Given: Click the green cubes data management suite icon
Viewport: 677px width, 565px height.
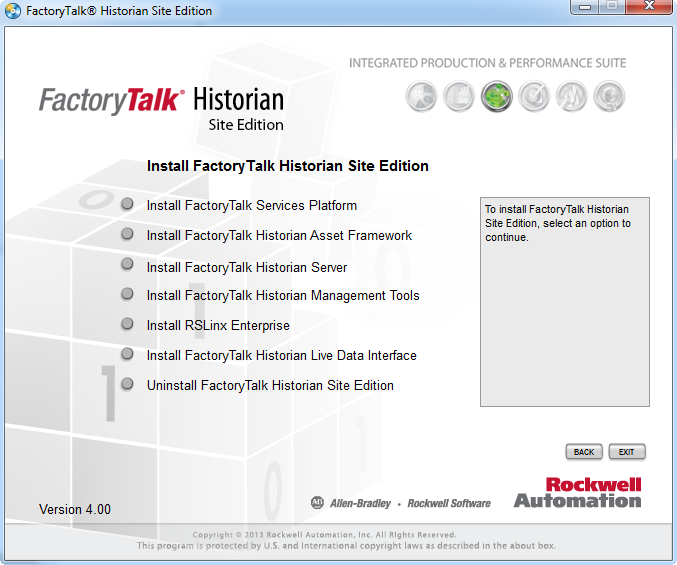Looking at the screenshot, I should pos(497,96).
